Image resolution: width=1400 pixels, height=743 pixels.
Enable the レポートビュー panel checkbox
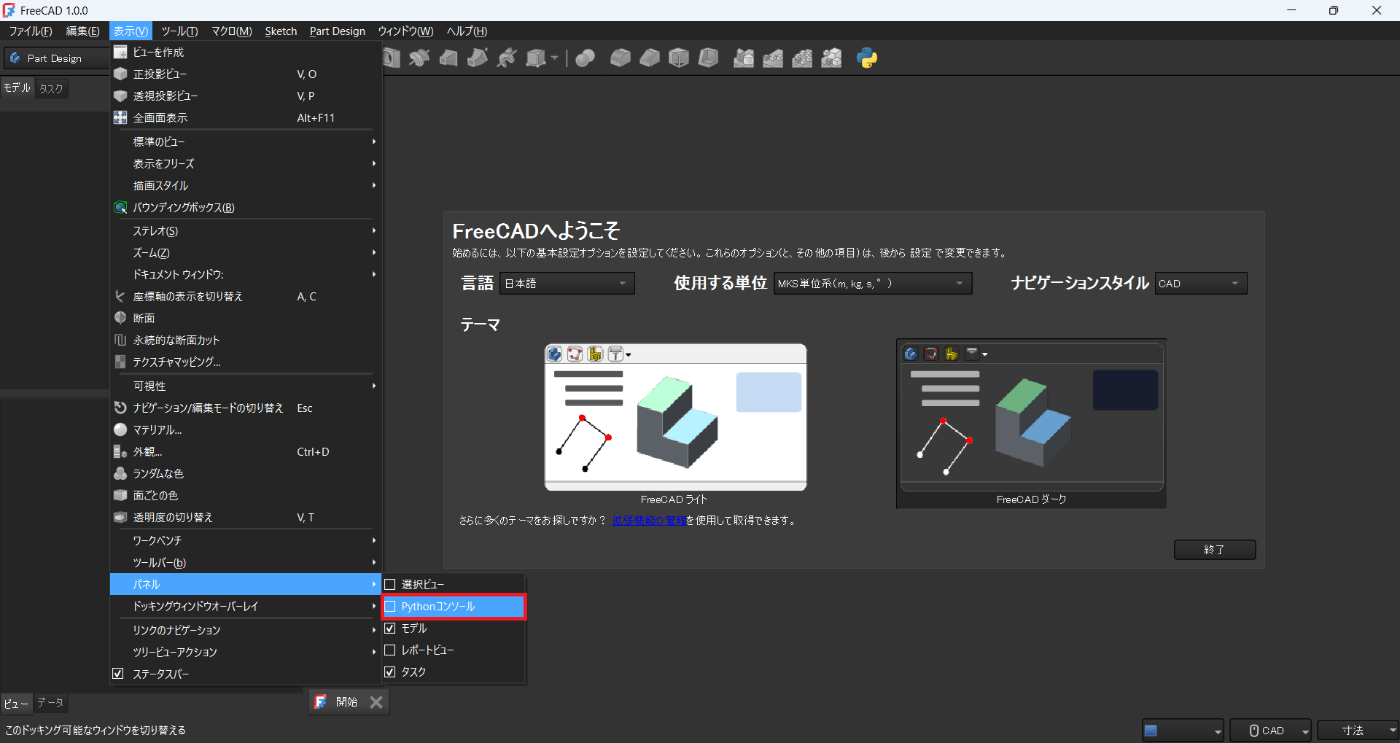click(x=390, y=650)
